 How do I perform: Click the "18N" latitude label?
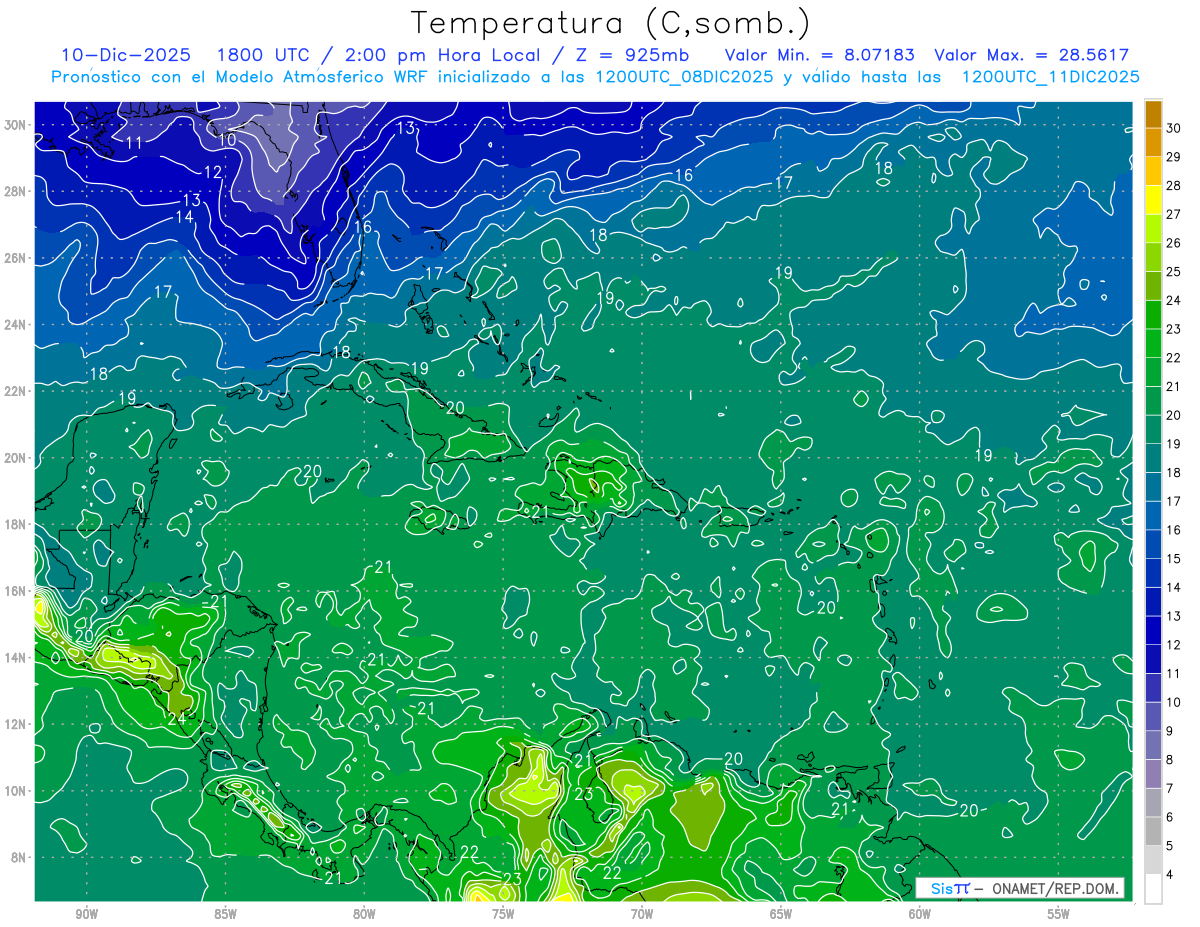tap(17, 524)
